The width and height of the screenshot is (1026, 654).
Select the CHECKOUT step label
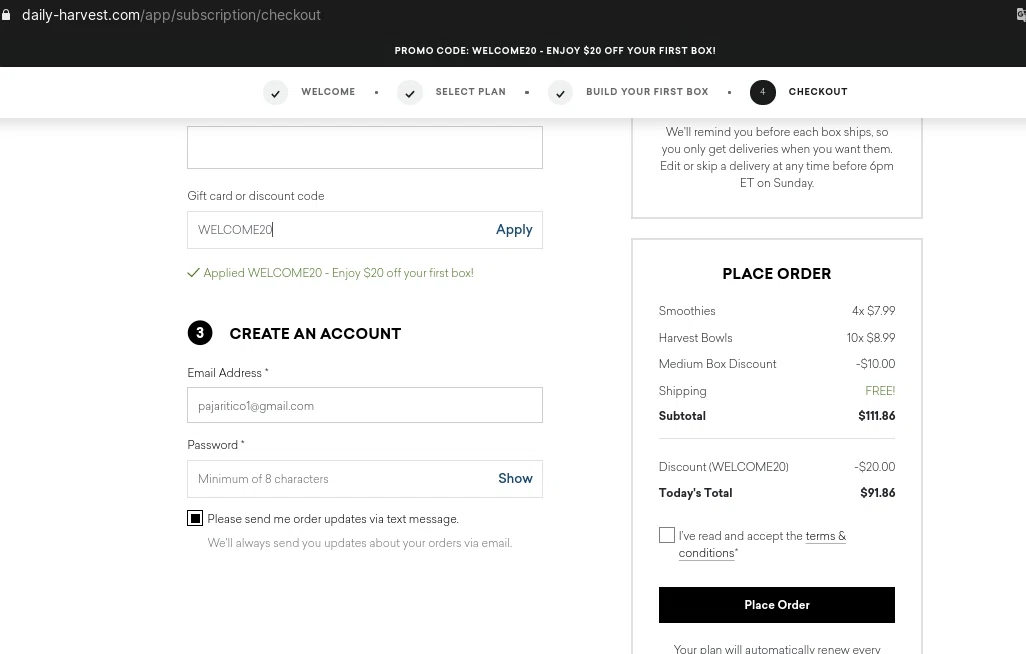pyautogui.click(x=818, y=92)
